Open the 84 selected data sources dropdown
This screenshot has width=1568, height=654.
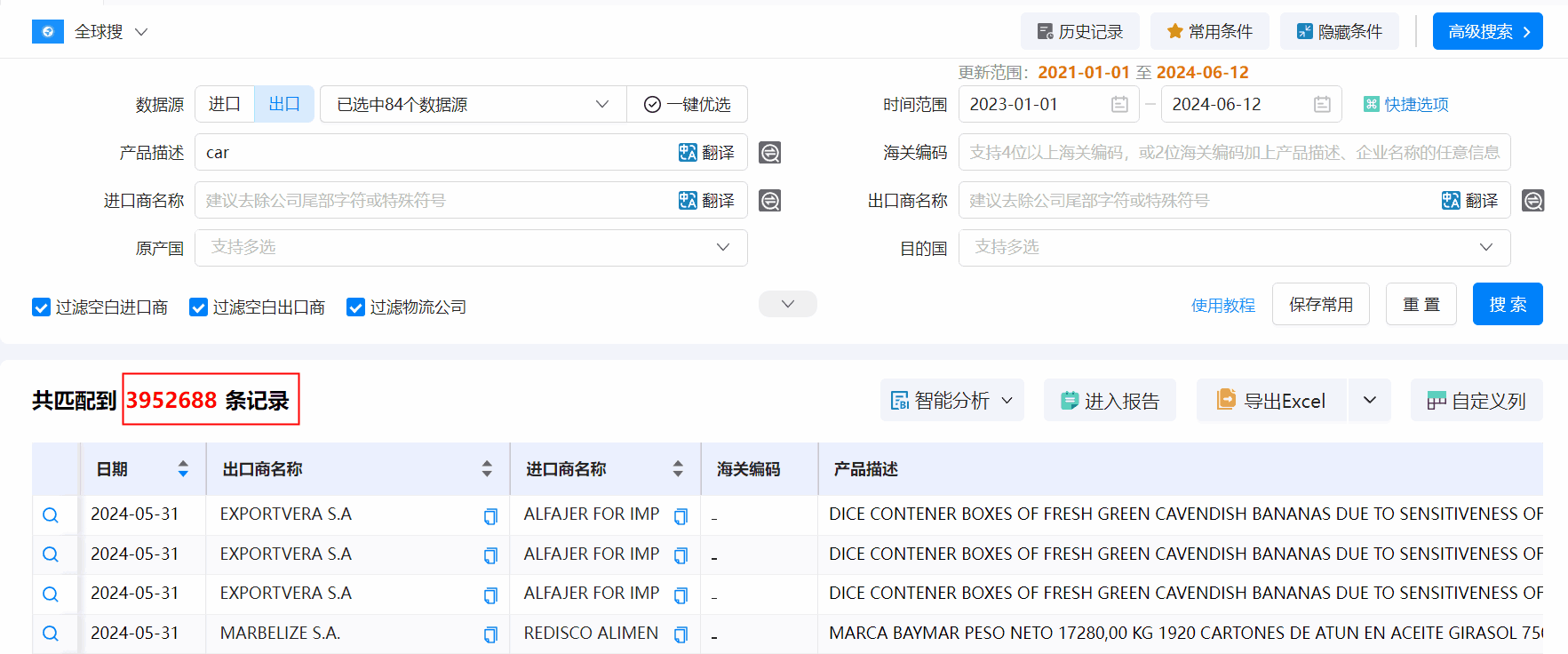click(473, 105)
